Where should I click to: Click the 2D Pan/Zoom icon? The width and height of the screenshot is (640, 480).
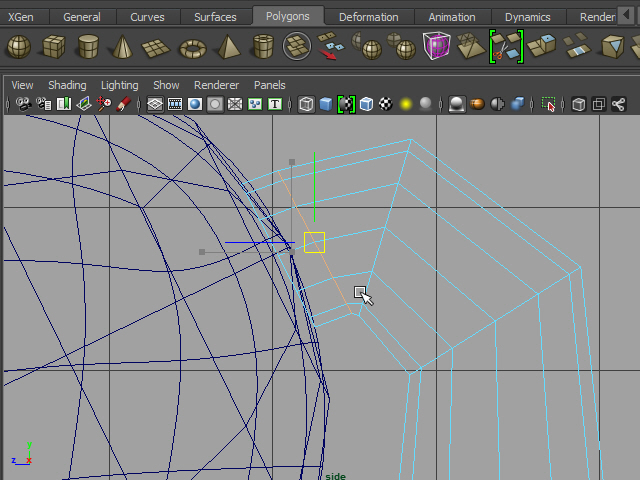(104, 104)
